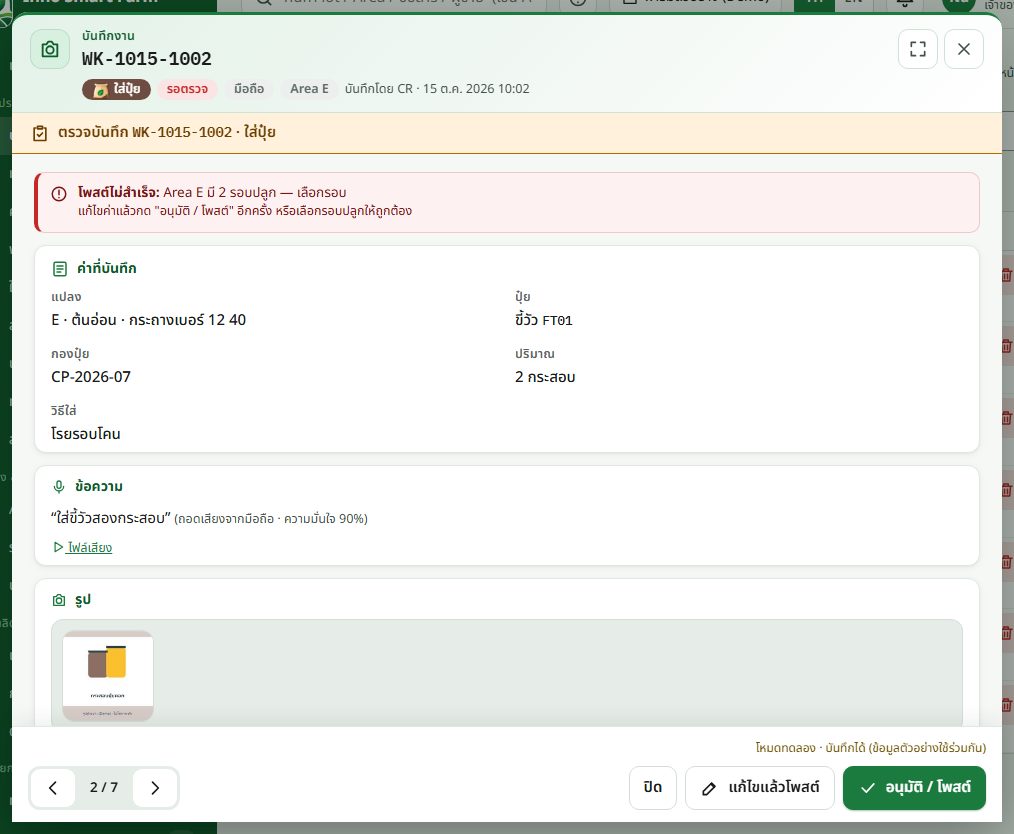Click the ใส่ปุ๋ย activity tag
The height and width of the screenshot is (834, 1014).
116,89
